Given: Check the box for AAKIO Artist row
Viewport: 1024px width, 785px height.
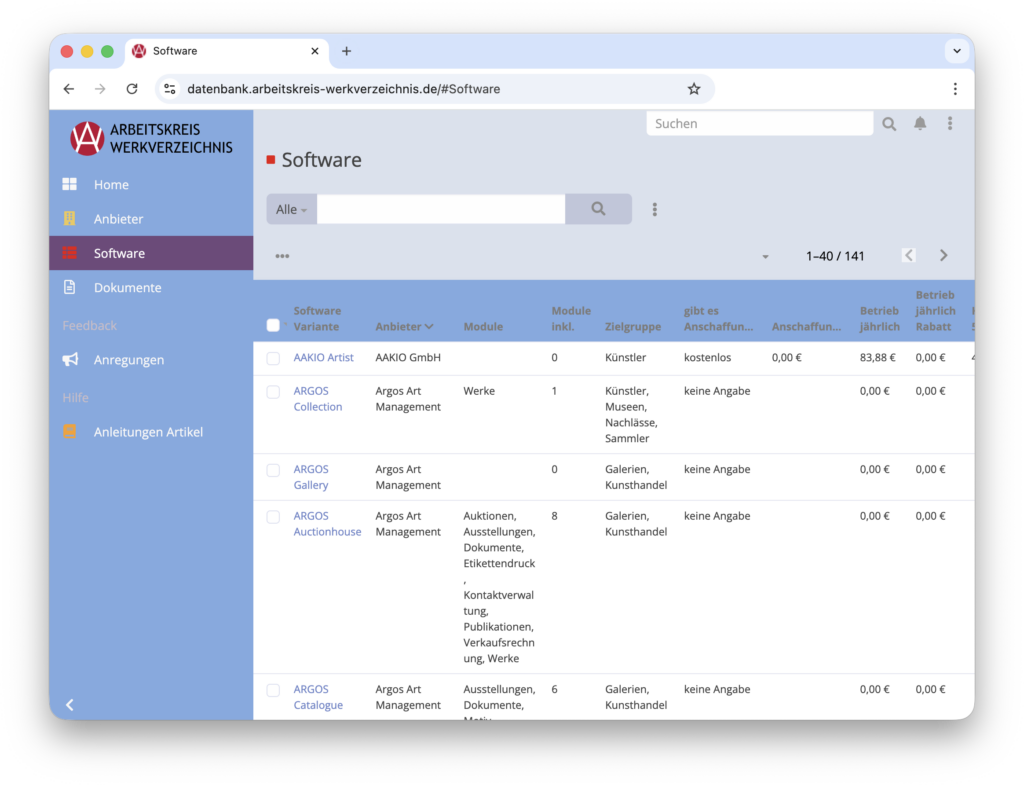Looking at the screenshot, I should pyautogui.click(x=273, y=358).
